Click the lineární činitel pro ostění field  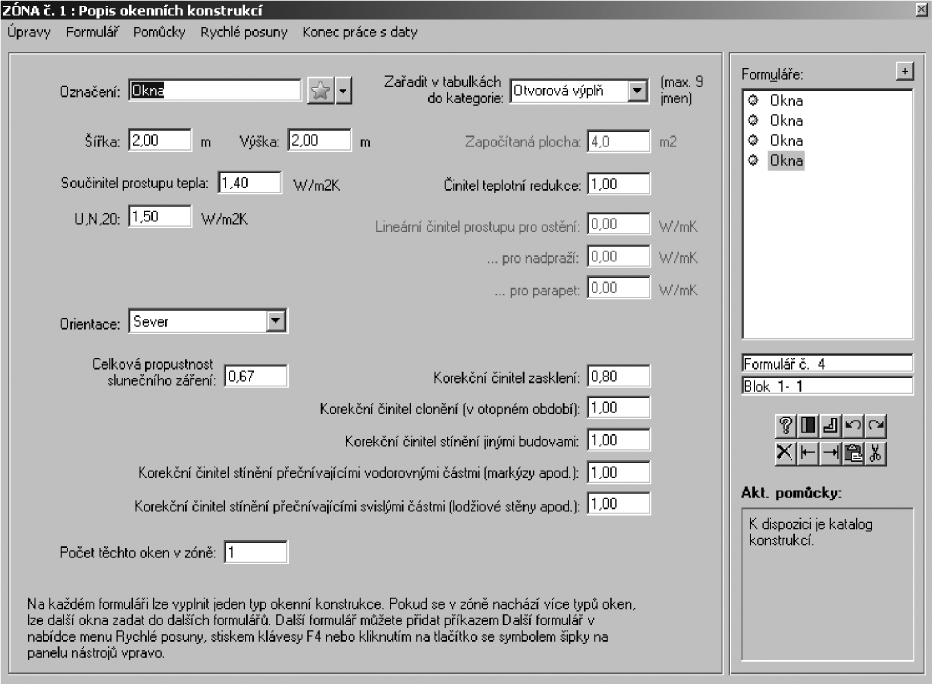pos(619,224)
